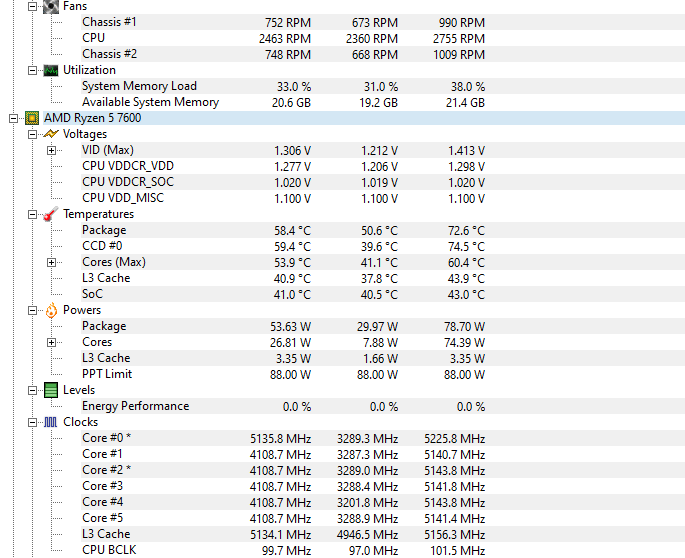This screenshot has width=685, height=558.
Task: Select the L3 Cache temperature row
Action: (383, 278)
